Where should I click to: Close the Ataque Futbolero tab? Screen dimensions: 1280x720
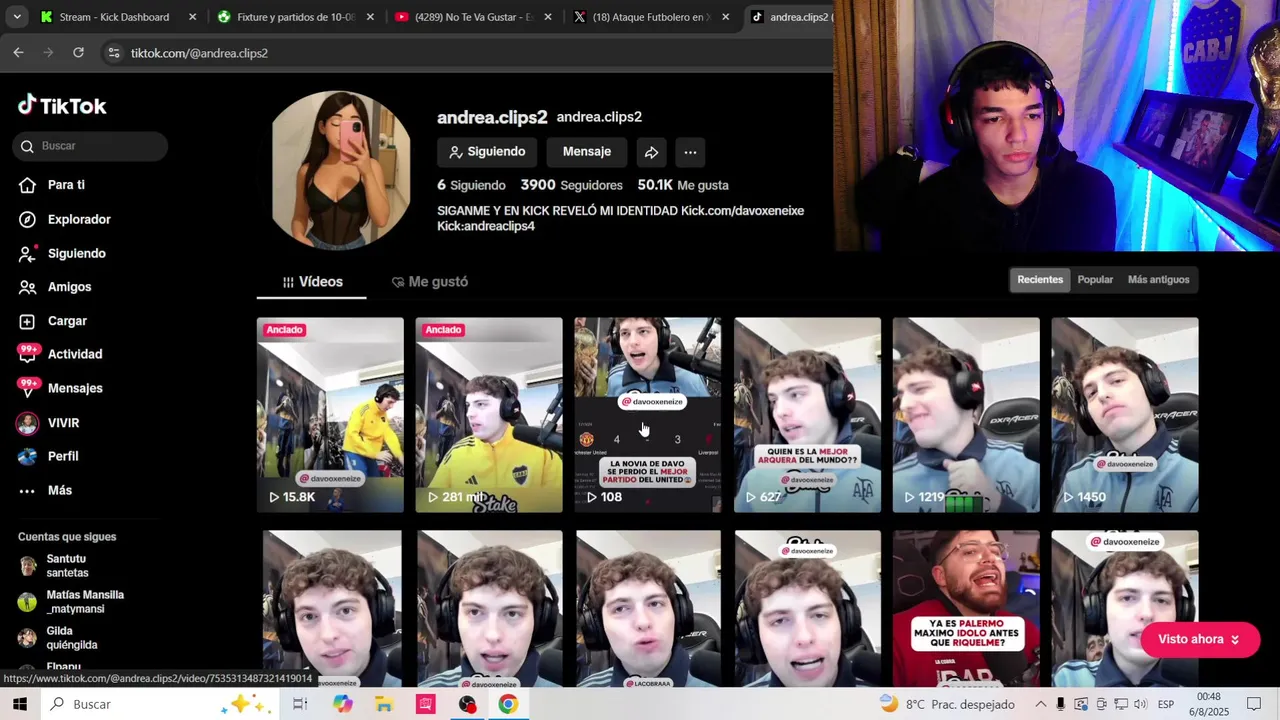click(x=725, y=17)
